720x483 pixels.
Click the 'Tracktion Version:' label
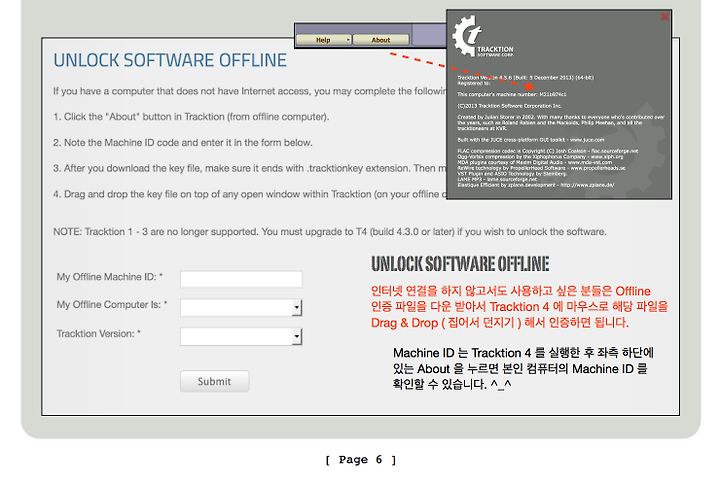(x=98, y=334)
